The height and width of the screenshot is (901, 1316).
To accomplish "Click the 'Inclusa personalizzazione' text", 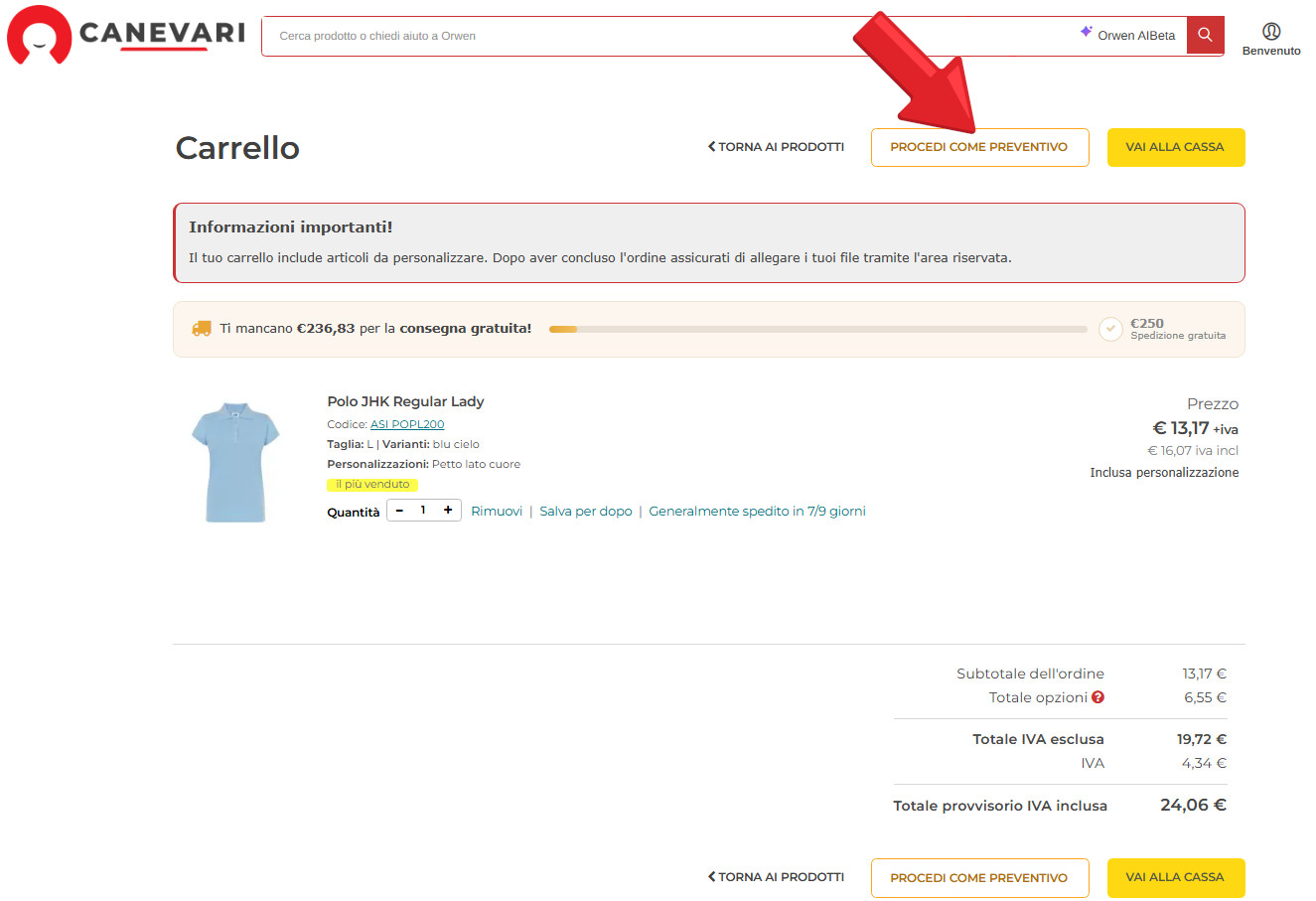I will tap(1164, 473).
